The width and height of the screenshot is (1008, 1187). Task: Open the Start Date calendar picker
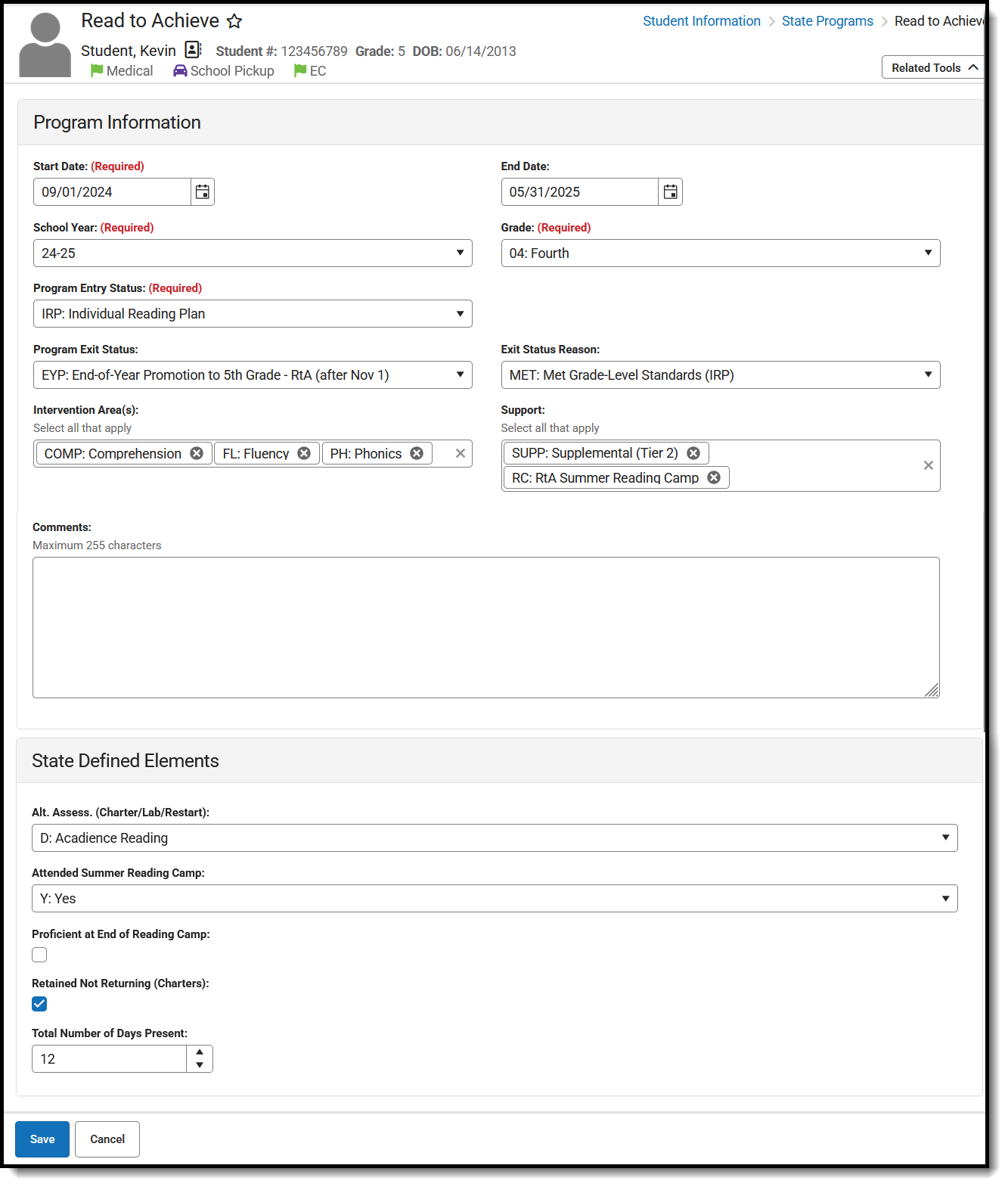click(202, 192)
